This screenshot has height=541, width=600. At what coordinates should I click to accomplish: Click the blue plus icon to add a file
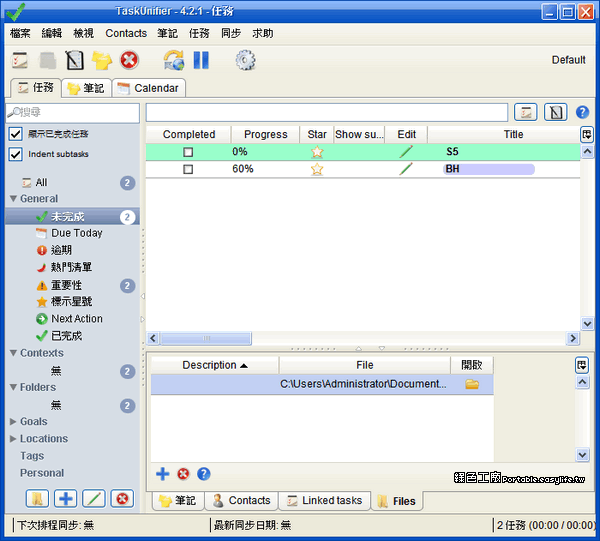(163, 474)
